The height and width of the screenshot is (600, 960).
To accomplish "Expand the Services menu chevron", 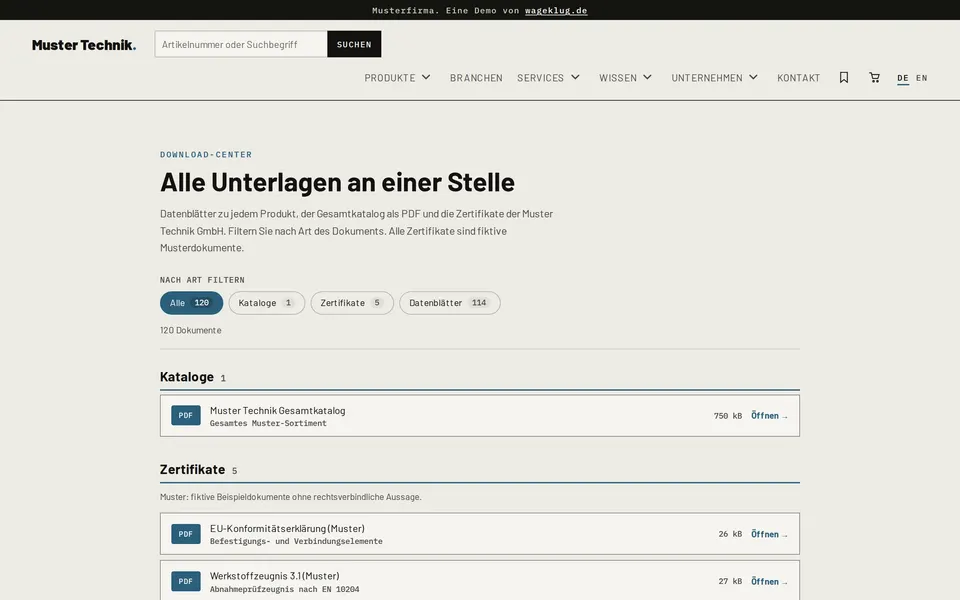I will [x=576, y=77].
